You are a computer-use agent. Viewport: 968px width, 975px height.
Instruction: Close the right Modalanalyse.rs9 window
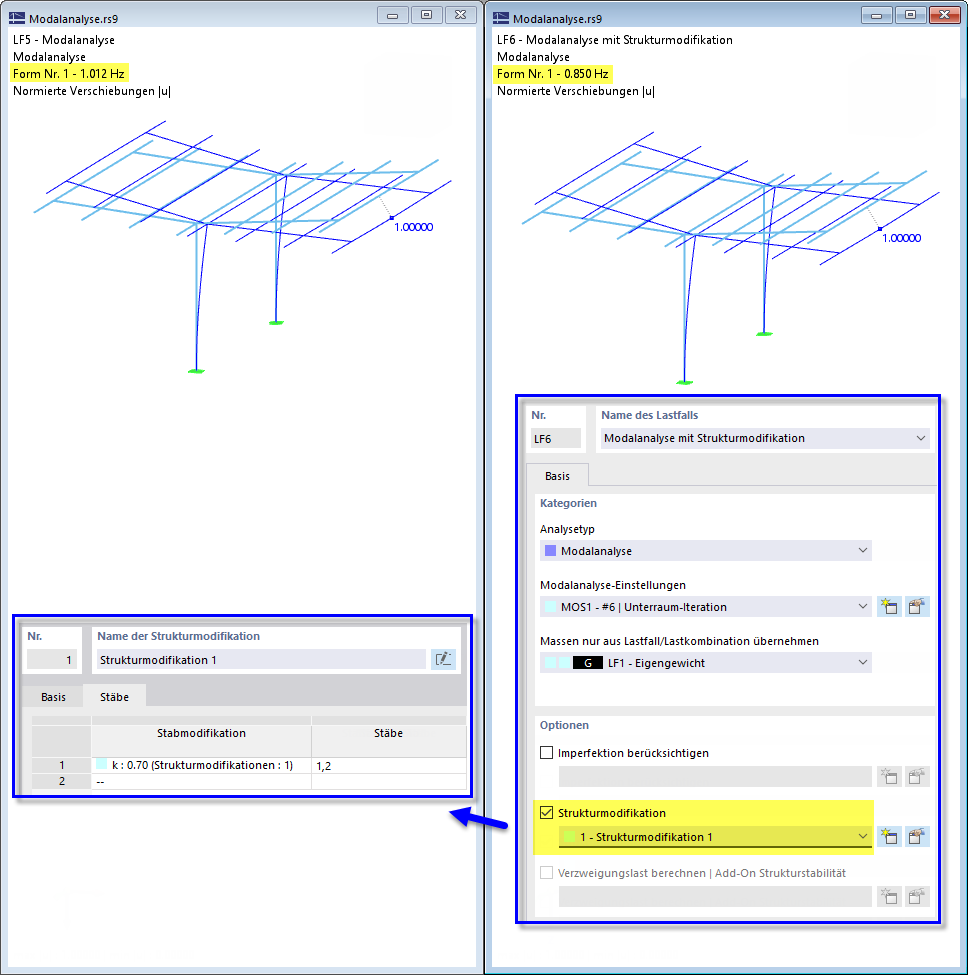coord(944,15)
